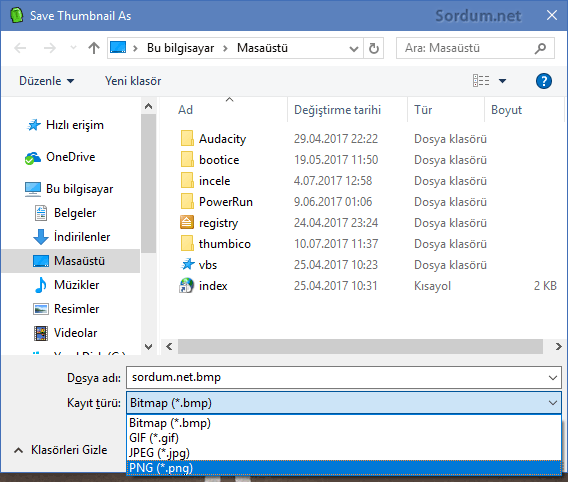568x482 pixels.
Task: Expand the Dosya adı dropdown arrow
Action: click(553, 378)
